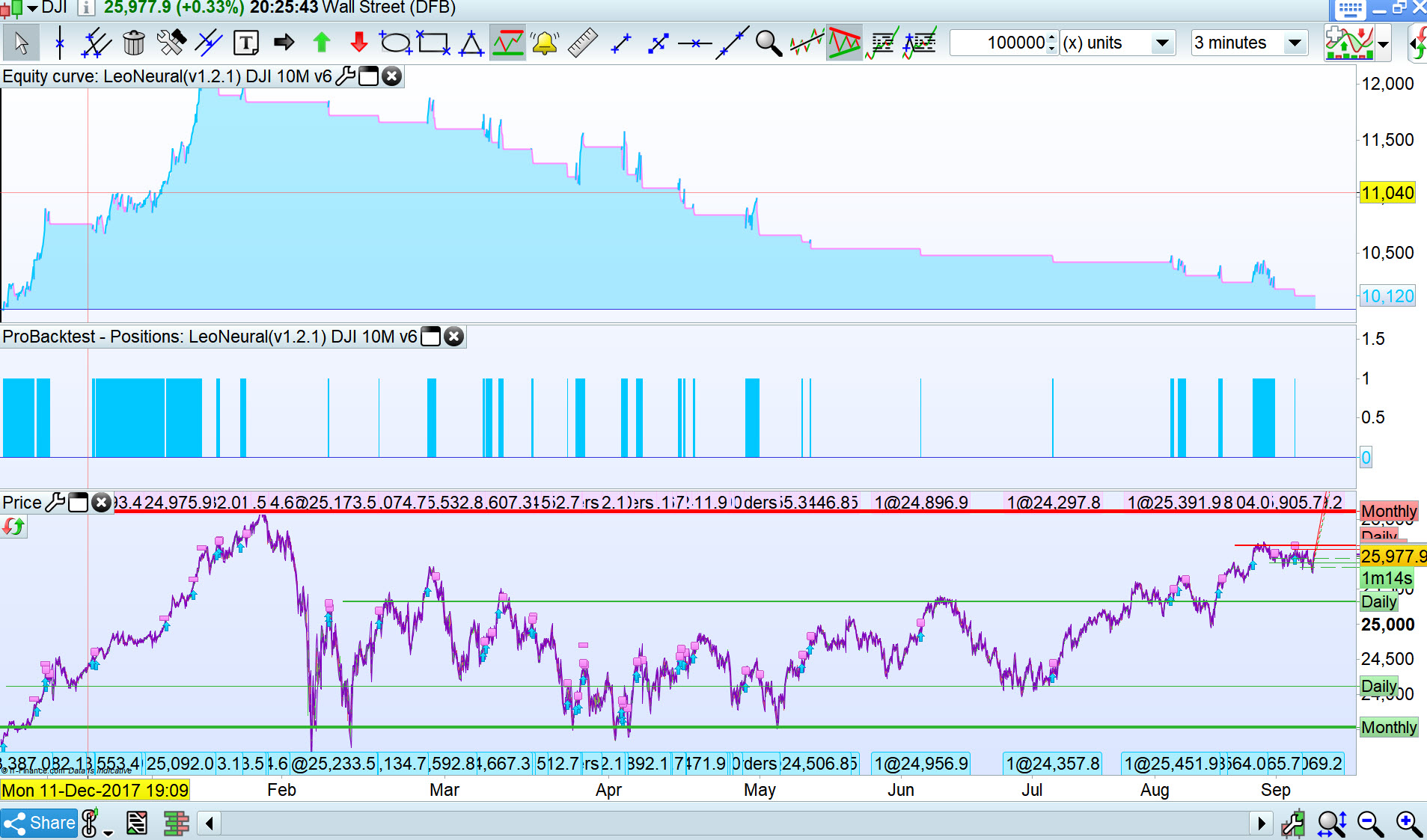The width and height of the screenshot is (1427, 840).
Task: Open chart properties wrench candlestick icon
Action: (x=1293, y=824)
